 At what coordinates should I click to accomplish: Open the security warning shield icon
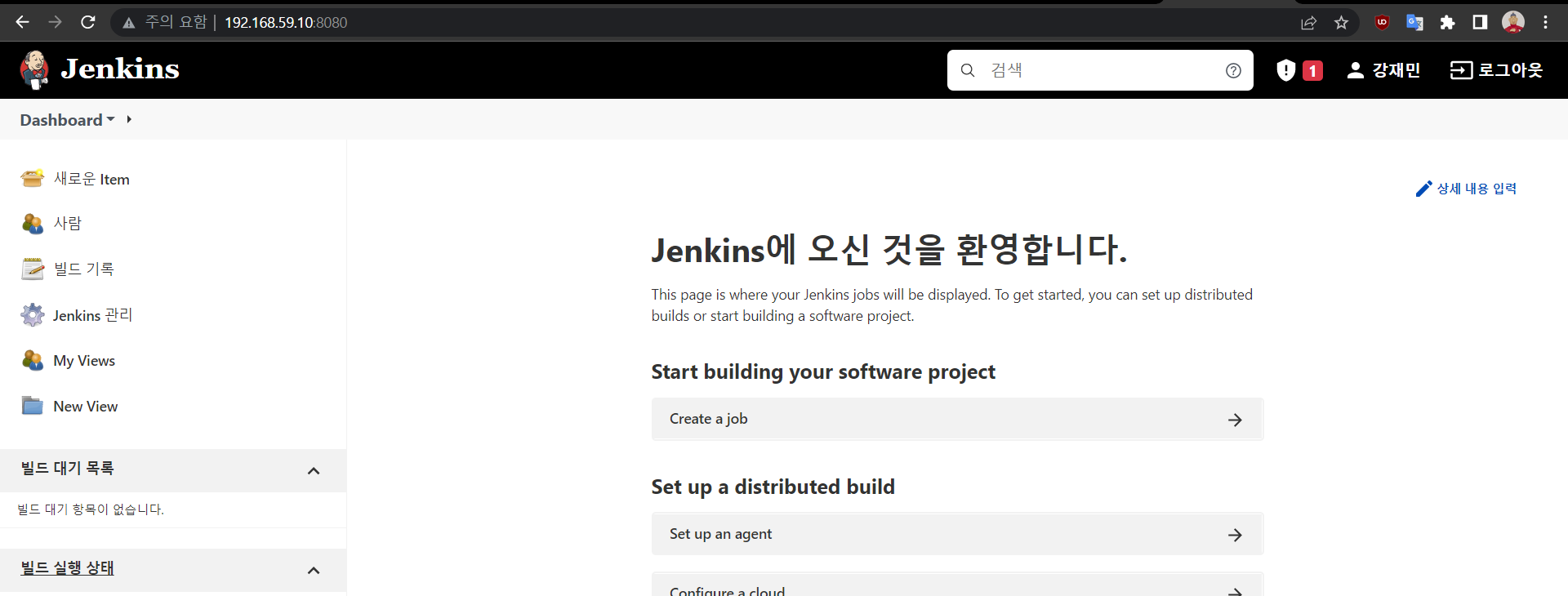tap(1286, 70)
